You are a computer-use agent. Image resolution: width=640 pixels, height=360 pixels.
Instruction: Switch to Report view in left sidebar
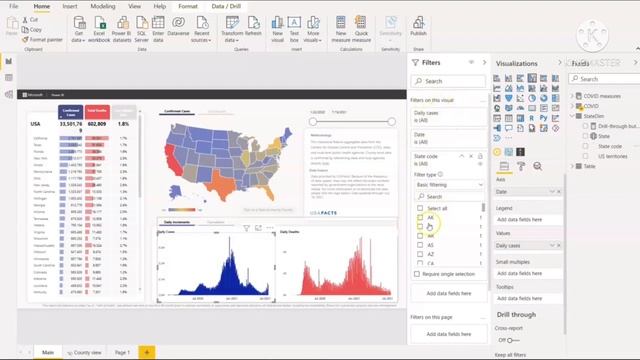click(9, 61)
